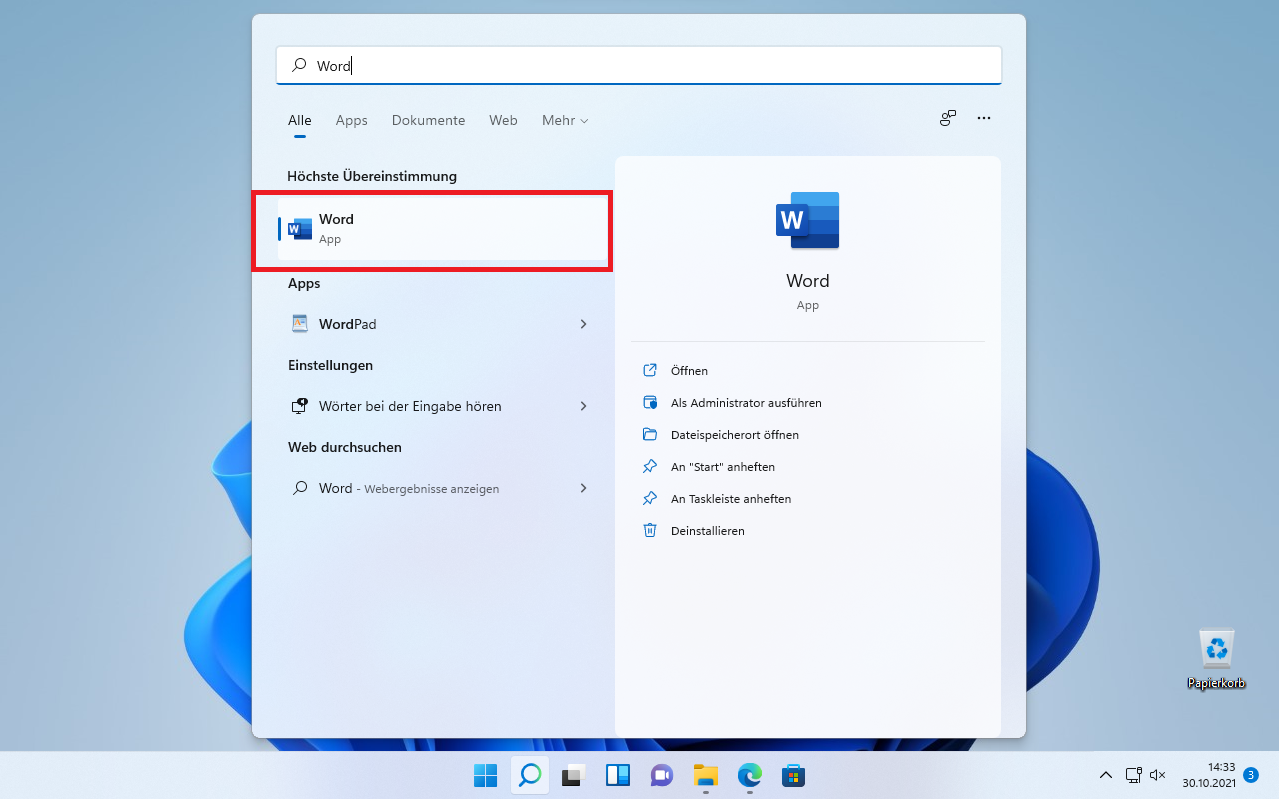Toggle the muted volume icon in tray
The height and width of the screenshot is (799, 1279).
tap(1158, 775)
